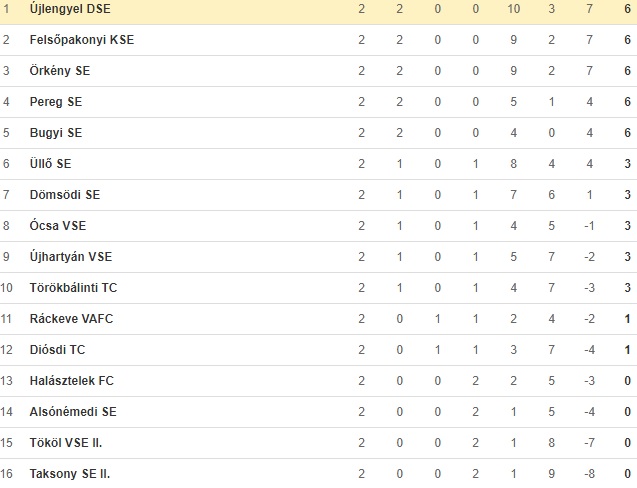The height and width of the screenshot is (488, 637).
Task: Click the Pereg SE team name
Action: (56, 102)
